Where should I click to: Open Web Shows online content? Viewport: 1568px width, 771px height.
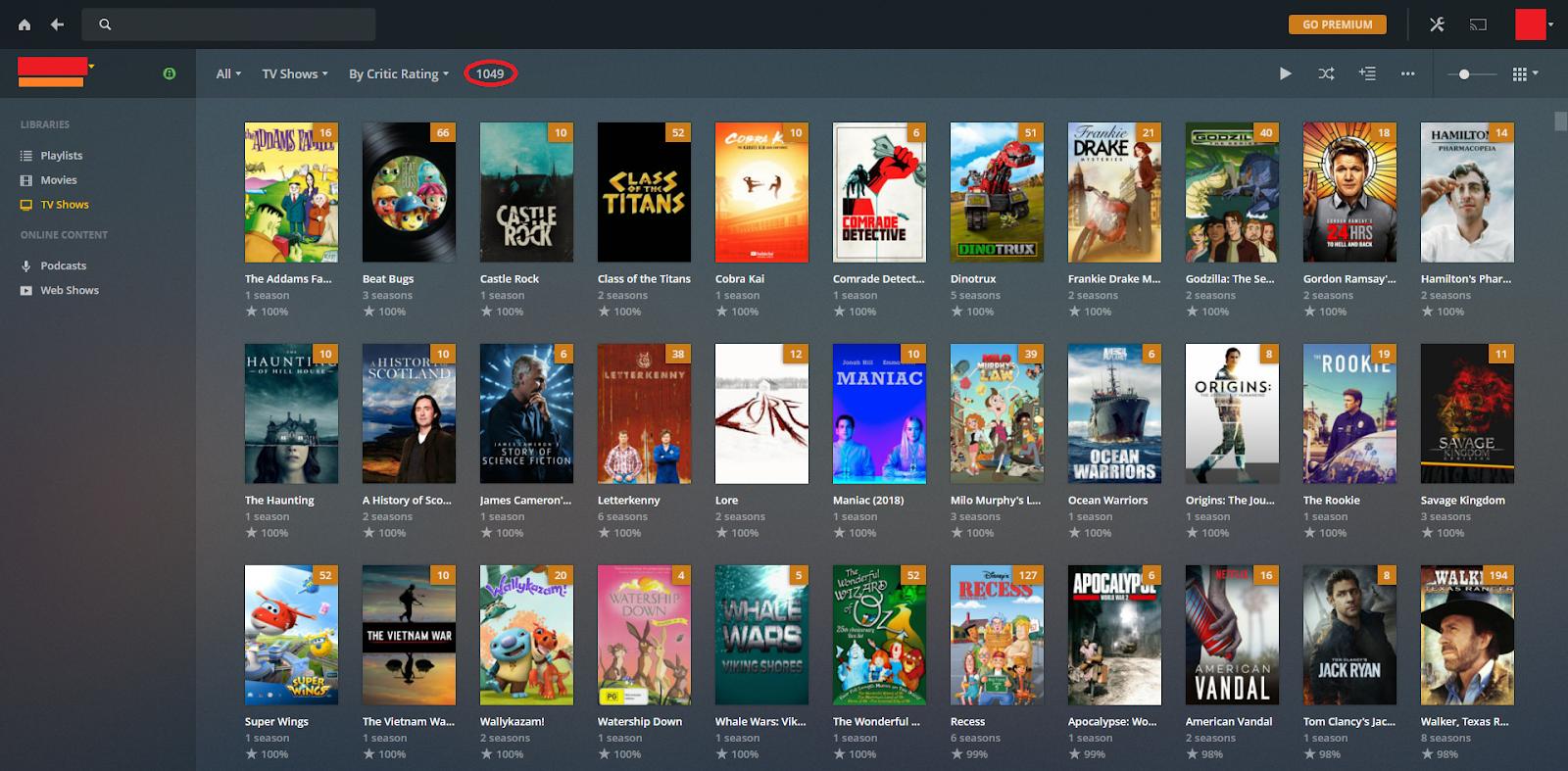pyautogui.click(x=69, y=290)
